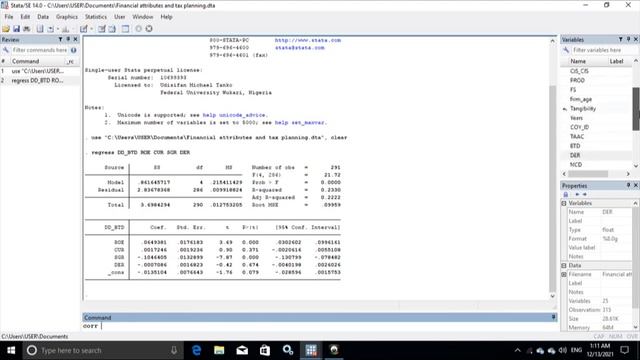Click the _rc column header in Review

coord(70,61)
